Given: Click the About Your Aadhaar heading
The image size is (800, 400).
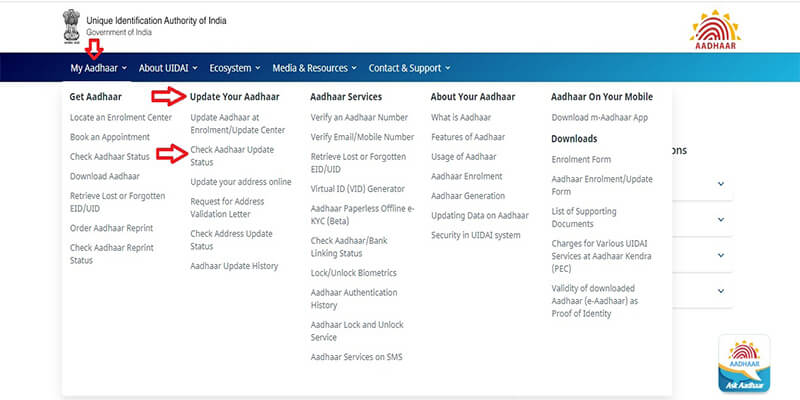Looking at the screenshot, I should (x=473, y=96).
